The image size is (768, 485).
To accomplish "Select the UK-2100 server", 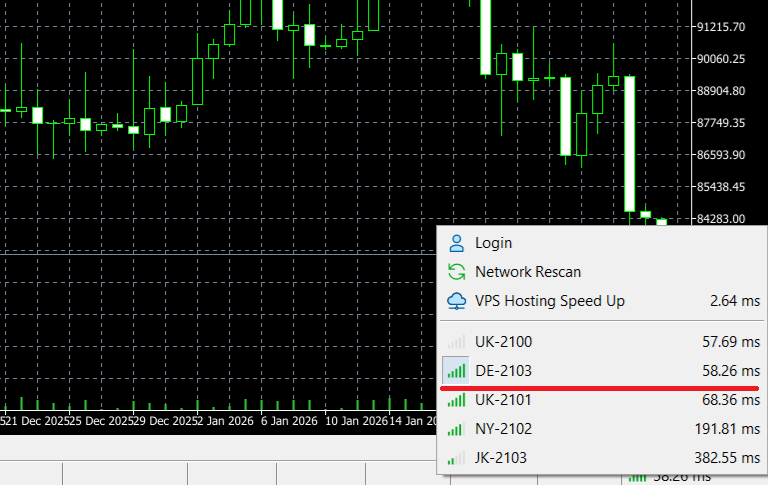I will [601, 341].
